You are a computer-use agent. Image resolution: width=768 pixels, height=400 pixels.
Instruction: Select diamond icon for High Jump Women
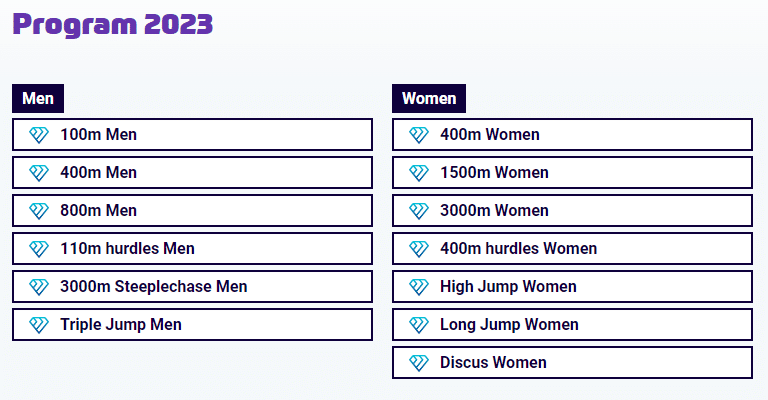pos(419,287)
